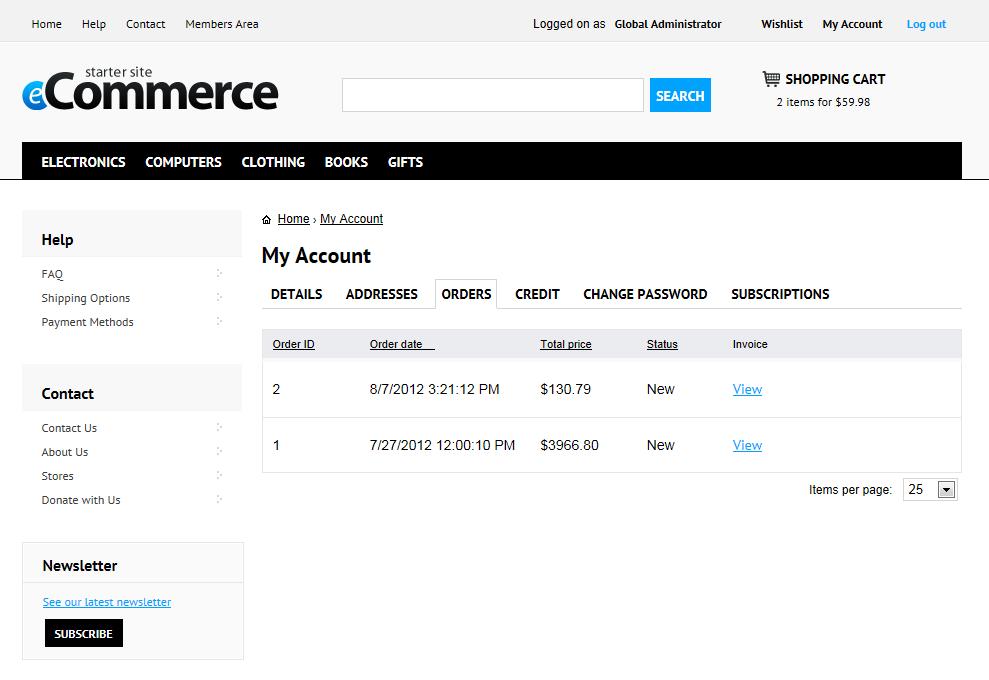Viewport: 989px width, 680px height.
Task: Switch to the Addresses tab
Action: (382, 295)
